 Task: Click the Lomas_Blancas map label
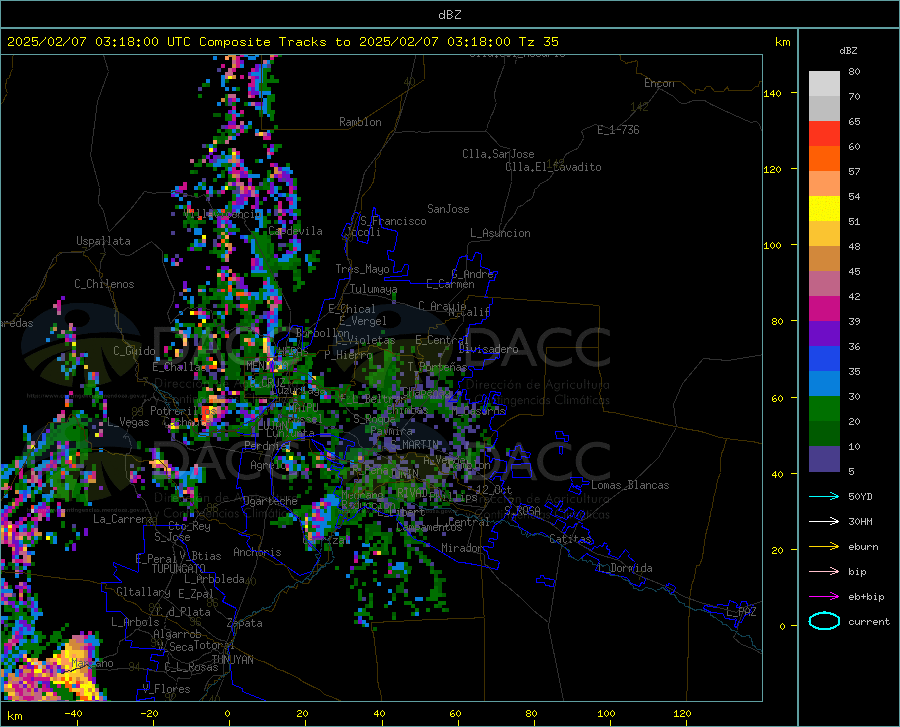click(630, 485)
